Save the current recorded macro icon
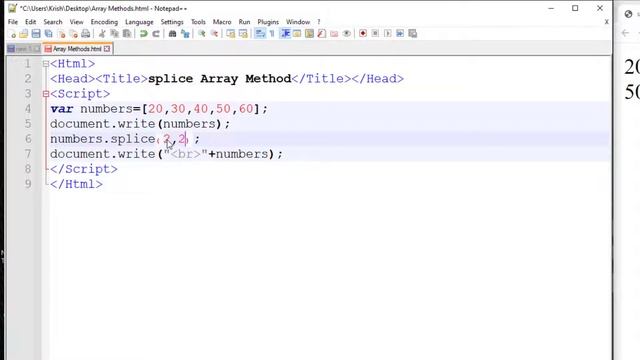Image resolution: width=640 pixels, height=360 pixels. (x=413, y=34)
